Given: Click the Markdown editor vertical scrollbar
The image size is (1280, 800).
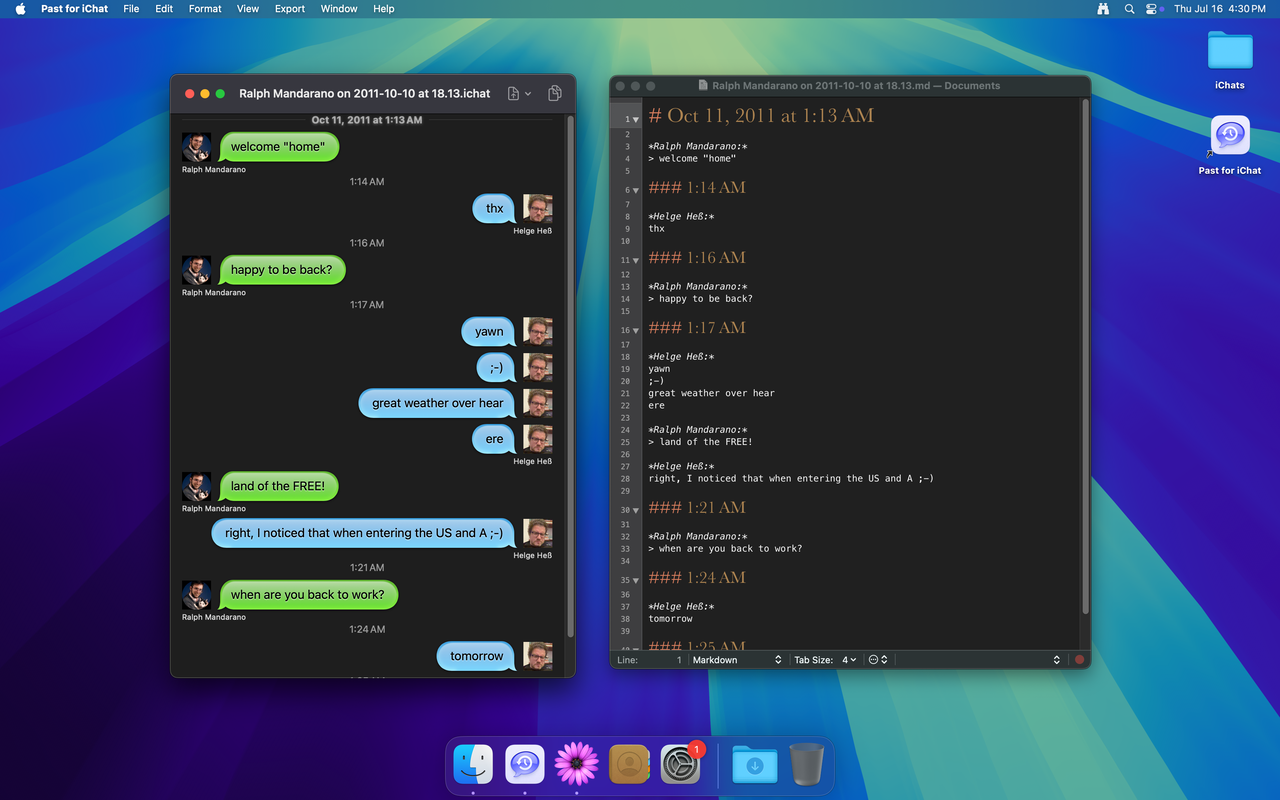Looking at the screenshot, I should point(1085,357).
